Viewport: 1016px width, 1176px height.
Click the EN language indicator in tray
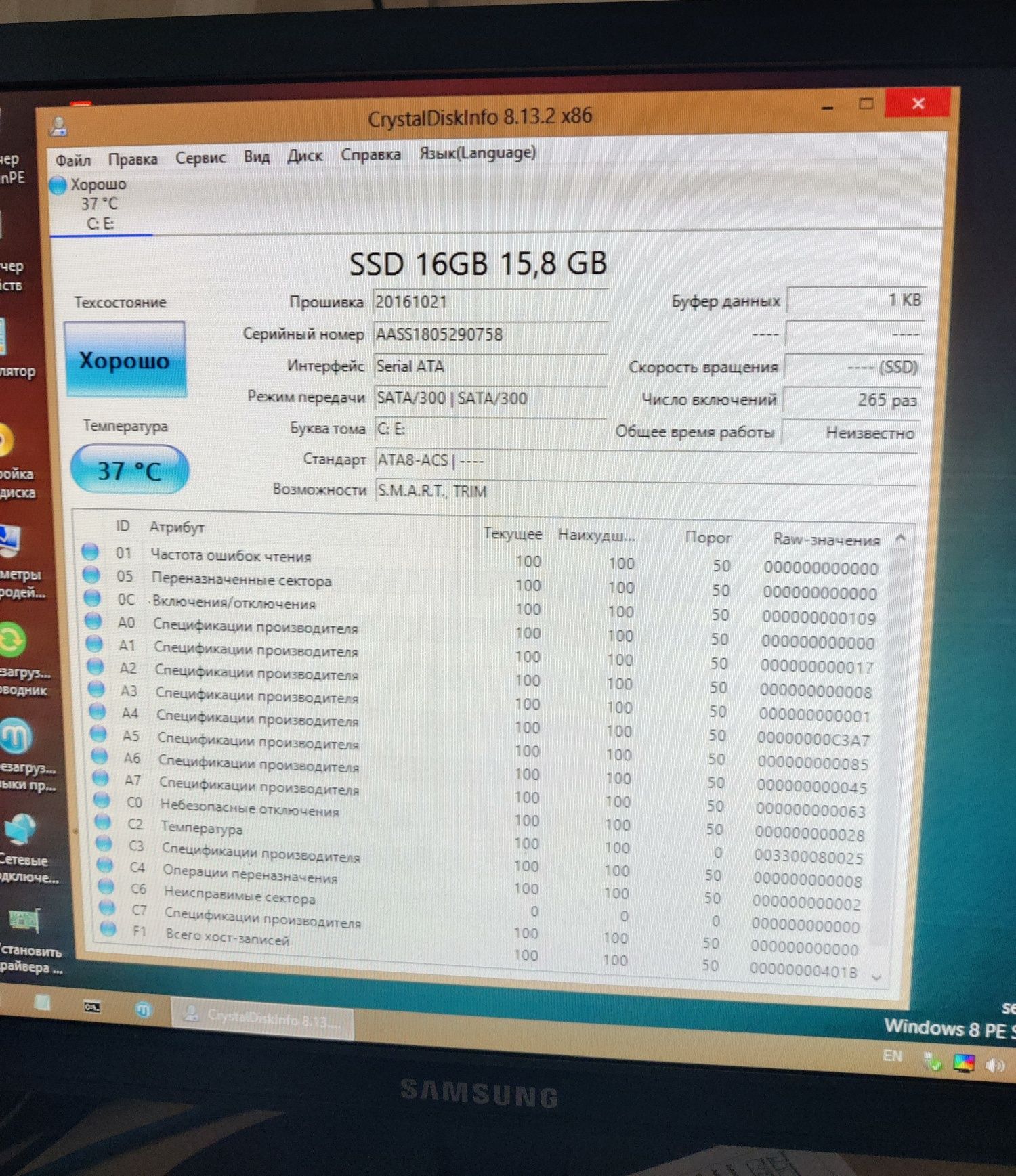[x=892, y=1055]
